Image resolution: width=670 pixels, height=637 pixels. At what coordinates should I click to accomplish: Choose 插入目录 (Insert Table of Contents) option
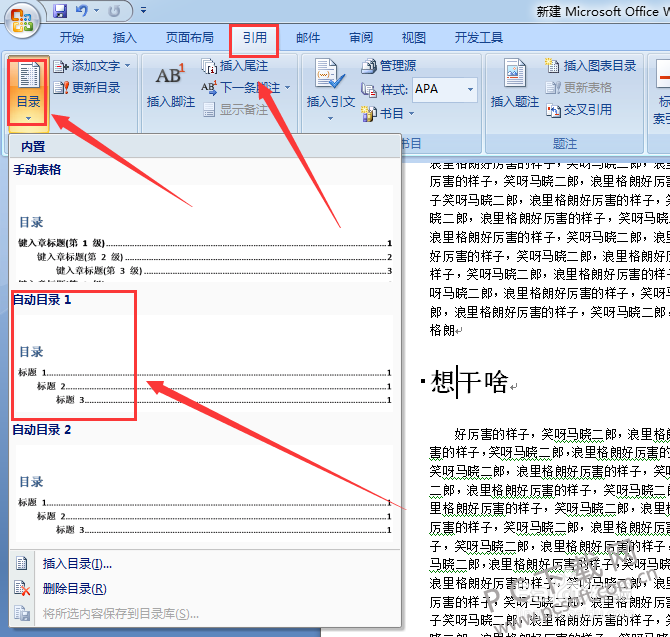[x=77, y=564]
